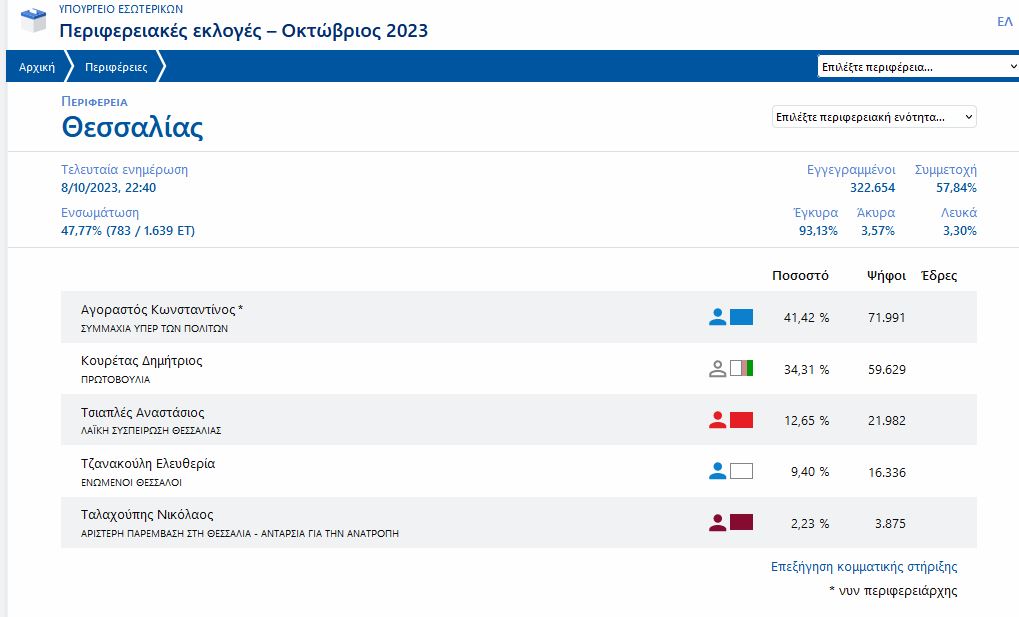The height and width of the screenshot is (617, 1019).
Task: Select Περιφέρειες in the navigation bar
Action: tap(116, 67)
